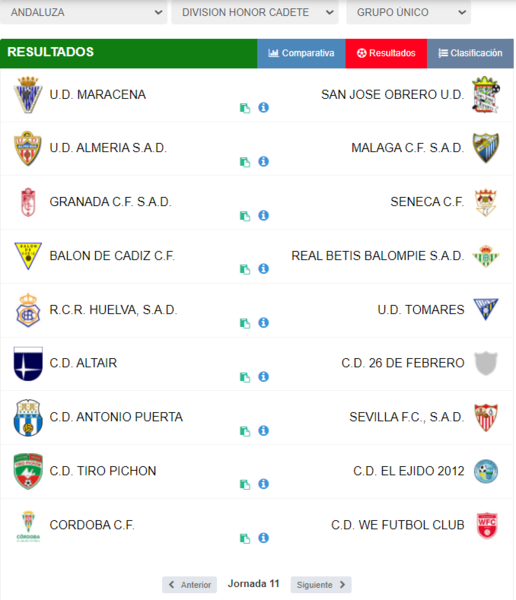516x600 pixels.
Task: Switch to the Comparativa tab
Action: click(x=301, y=53)
